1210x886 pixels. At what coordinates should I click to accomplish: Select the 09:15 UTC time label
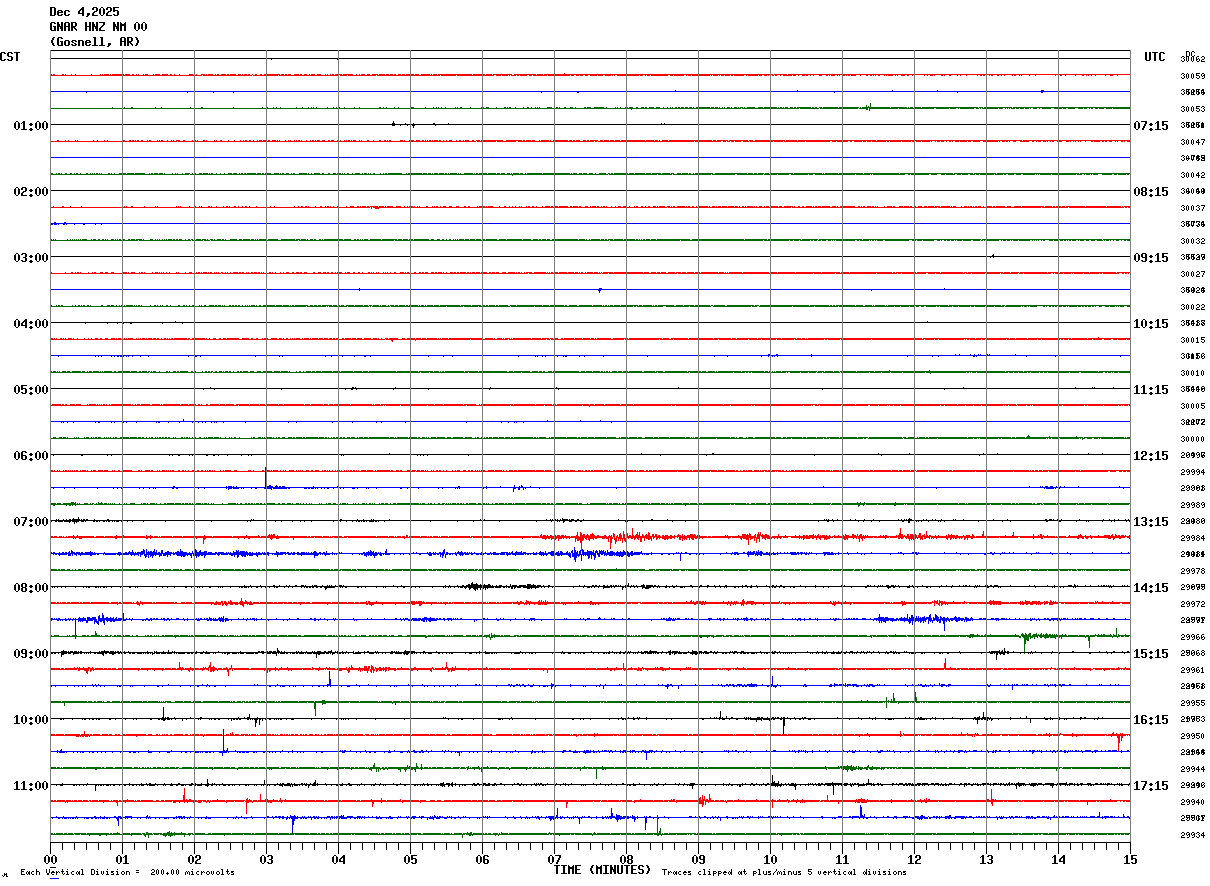tap(1151, 258)
